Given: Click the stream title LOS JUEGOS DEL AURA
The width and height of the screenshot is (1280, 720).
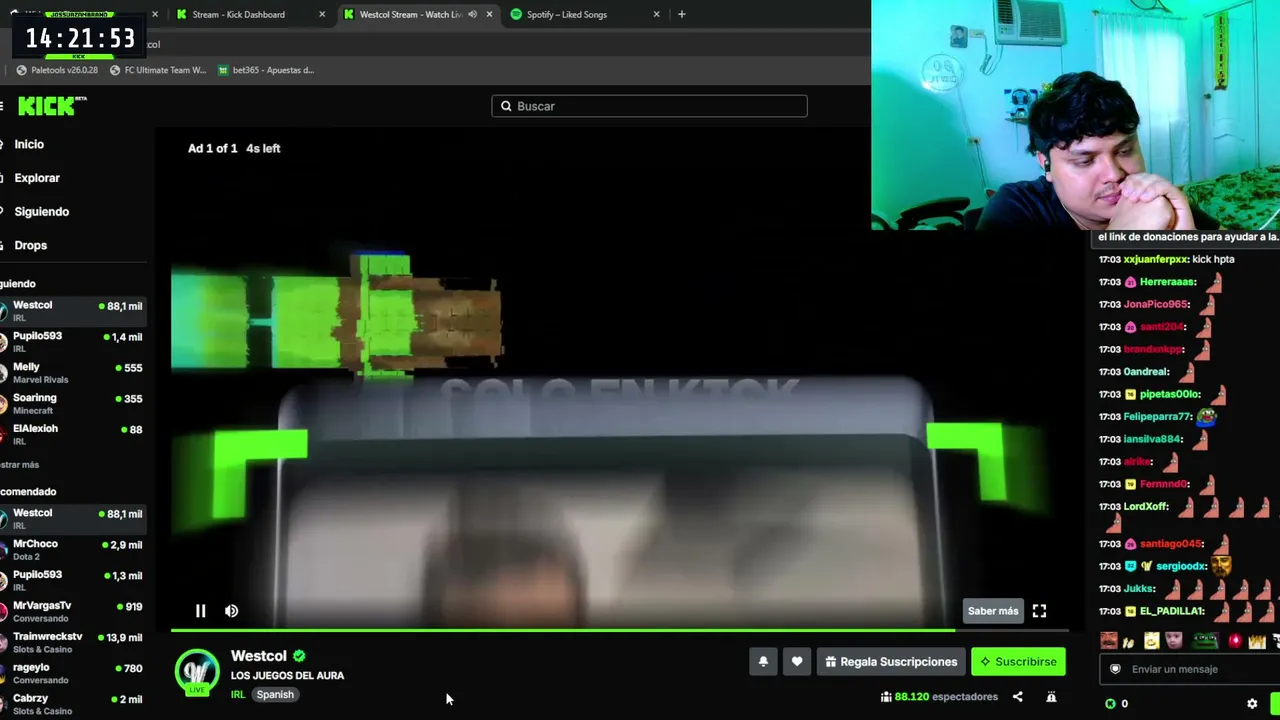Looking at the screenshot, I should tap(287, 676).
